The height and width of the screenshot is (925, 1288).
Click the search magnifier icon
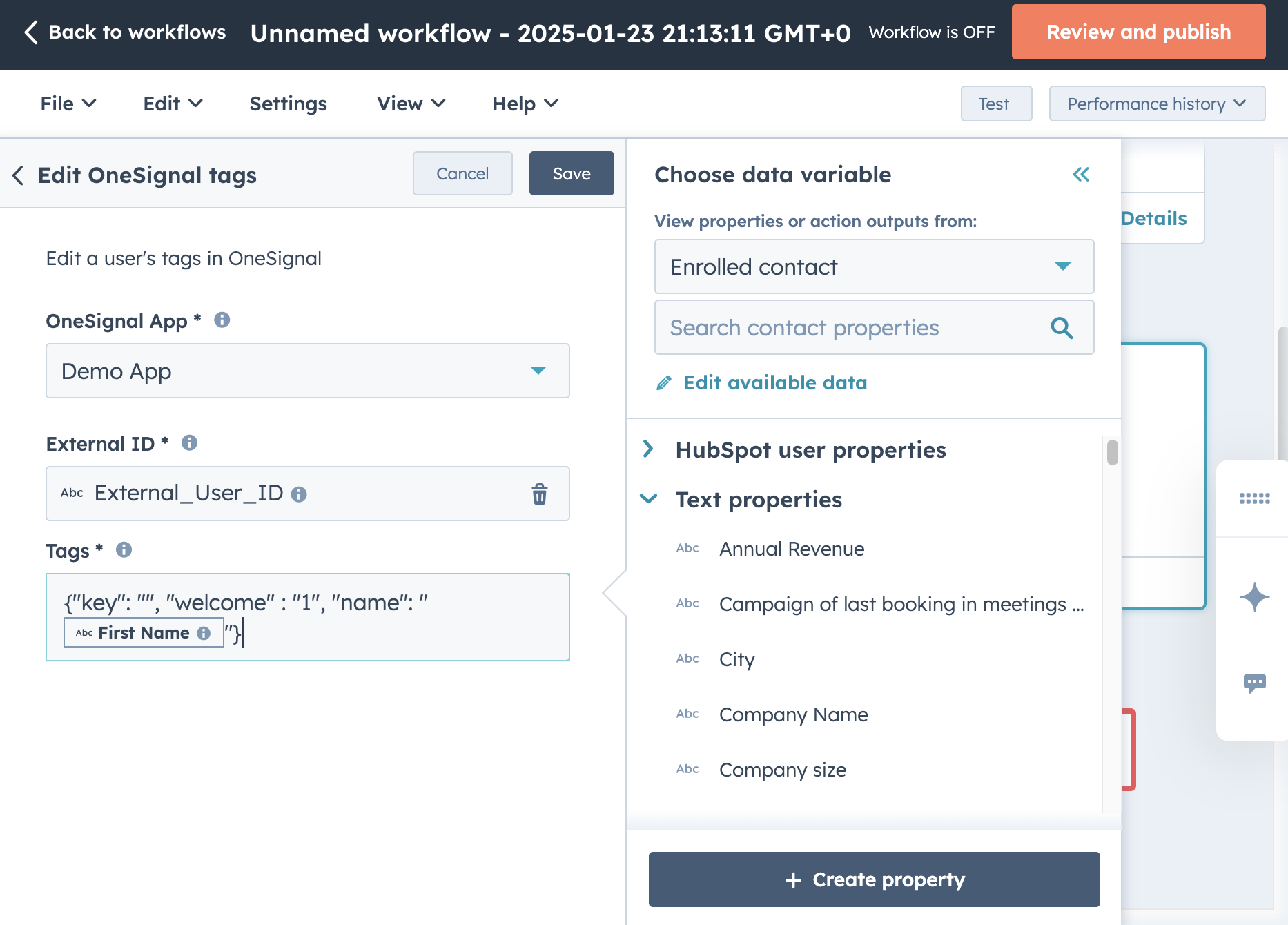[1062, 328]
